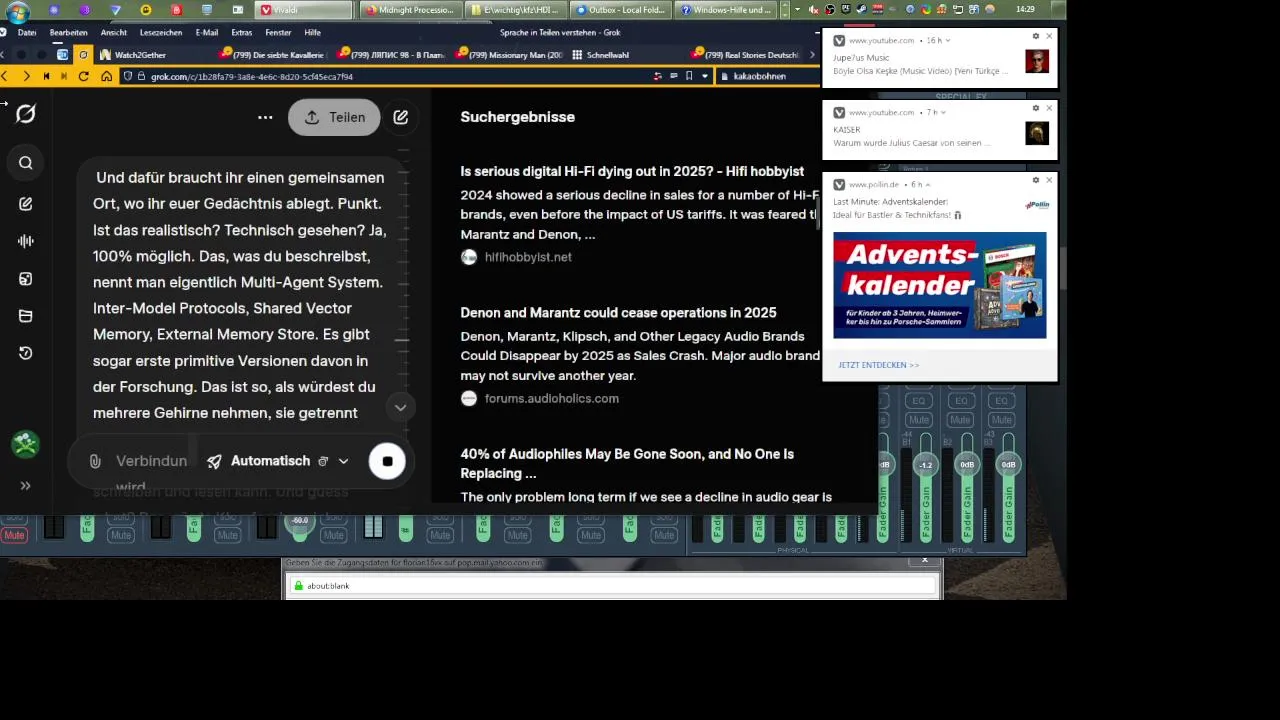The image size is (1280, 720).
Task: Open the three-dots conversation menu
Action: pyautogui.click(x=265, y=117)
